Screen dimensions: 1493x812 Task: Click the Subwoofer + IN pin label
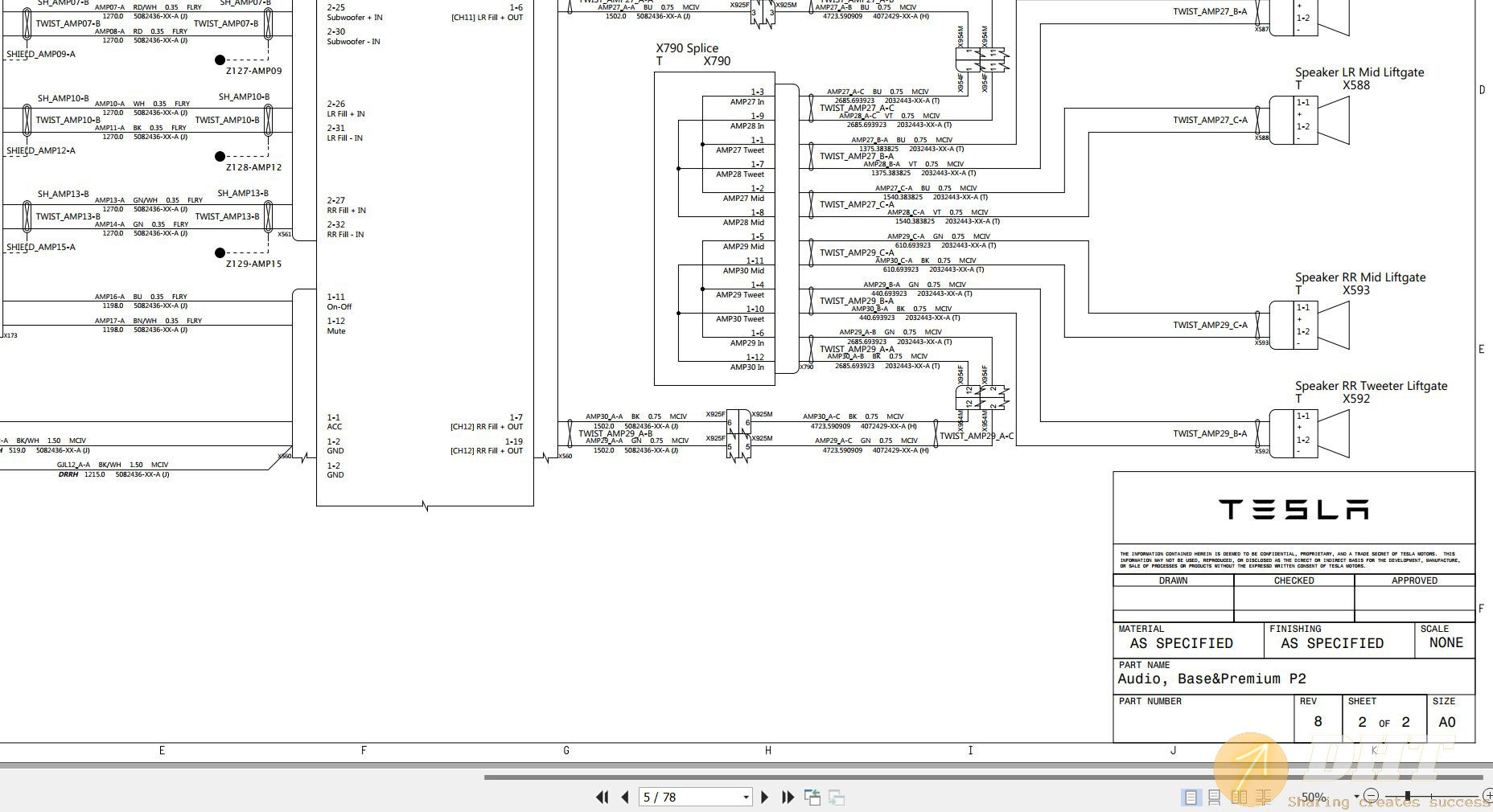pyautogui.click(x=355, y=17)
